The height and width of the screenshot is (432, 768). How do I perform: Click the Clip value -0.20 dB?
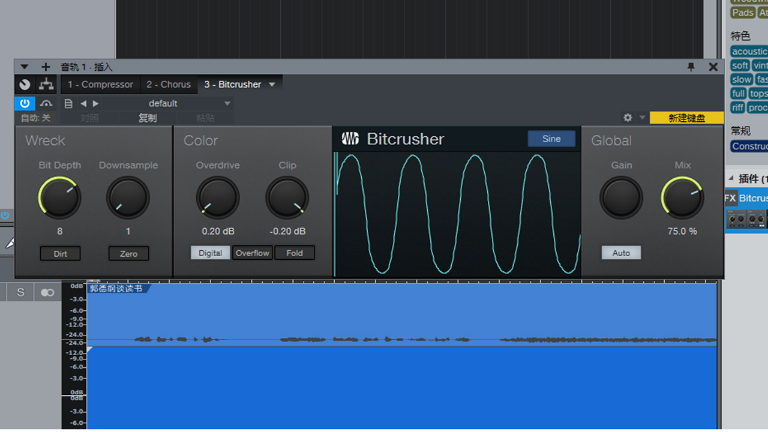pos(288,231)
